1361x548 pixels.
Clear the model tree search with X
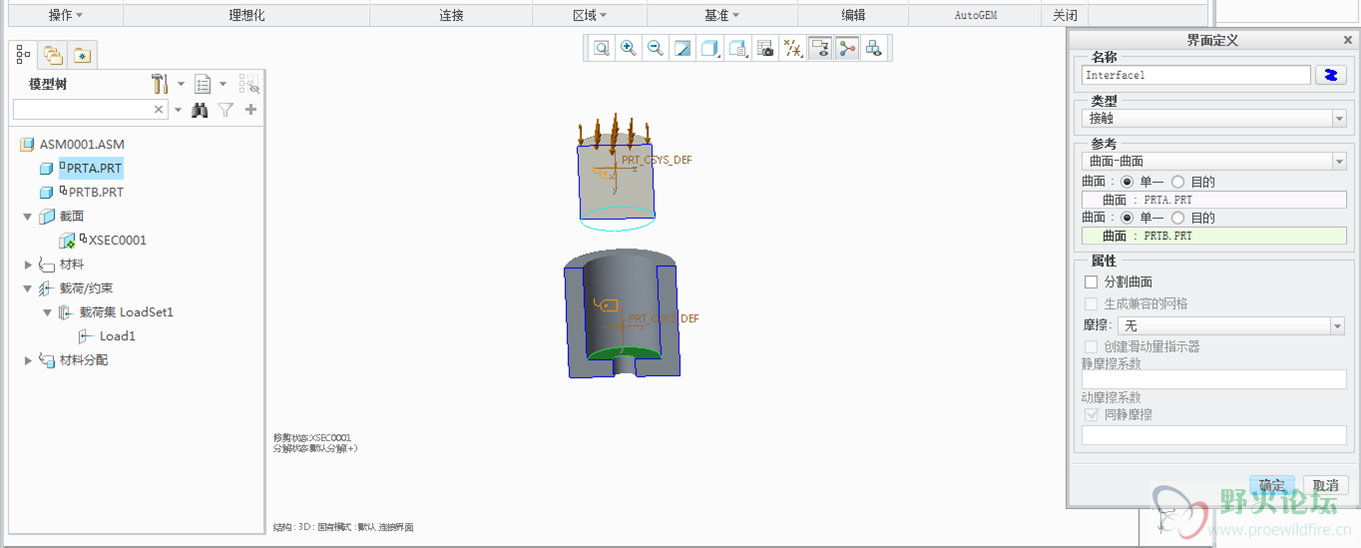click(x=159, y=110)
